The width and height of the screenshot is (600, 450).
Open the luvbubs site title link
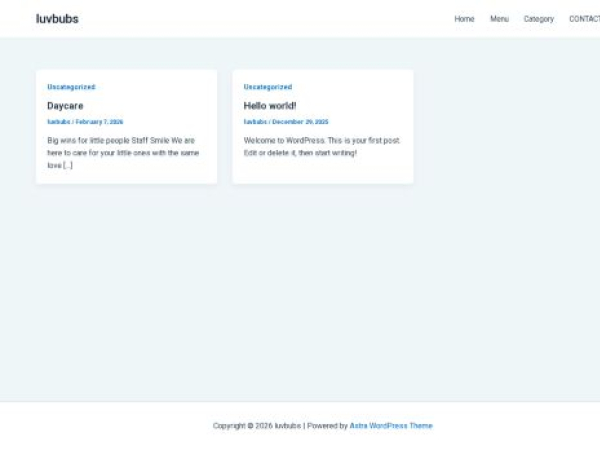click(x=57, y=19)
